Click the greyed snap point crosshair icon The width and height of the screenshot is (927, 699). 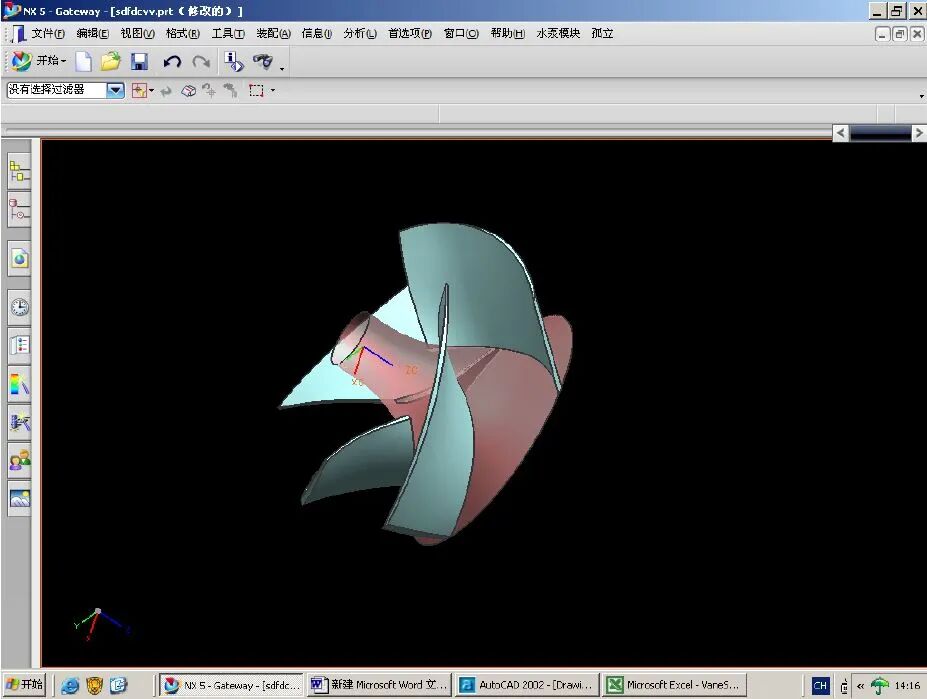coord(209,90)
